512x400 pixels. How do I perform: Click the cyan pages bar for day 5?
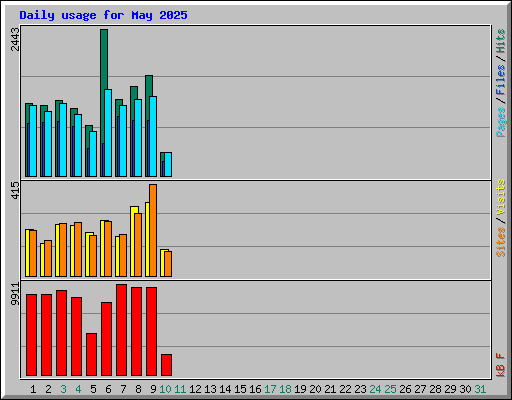pyautogui.click(x=93, y=154)
